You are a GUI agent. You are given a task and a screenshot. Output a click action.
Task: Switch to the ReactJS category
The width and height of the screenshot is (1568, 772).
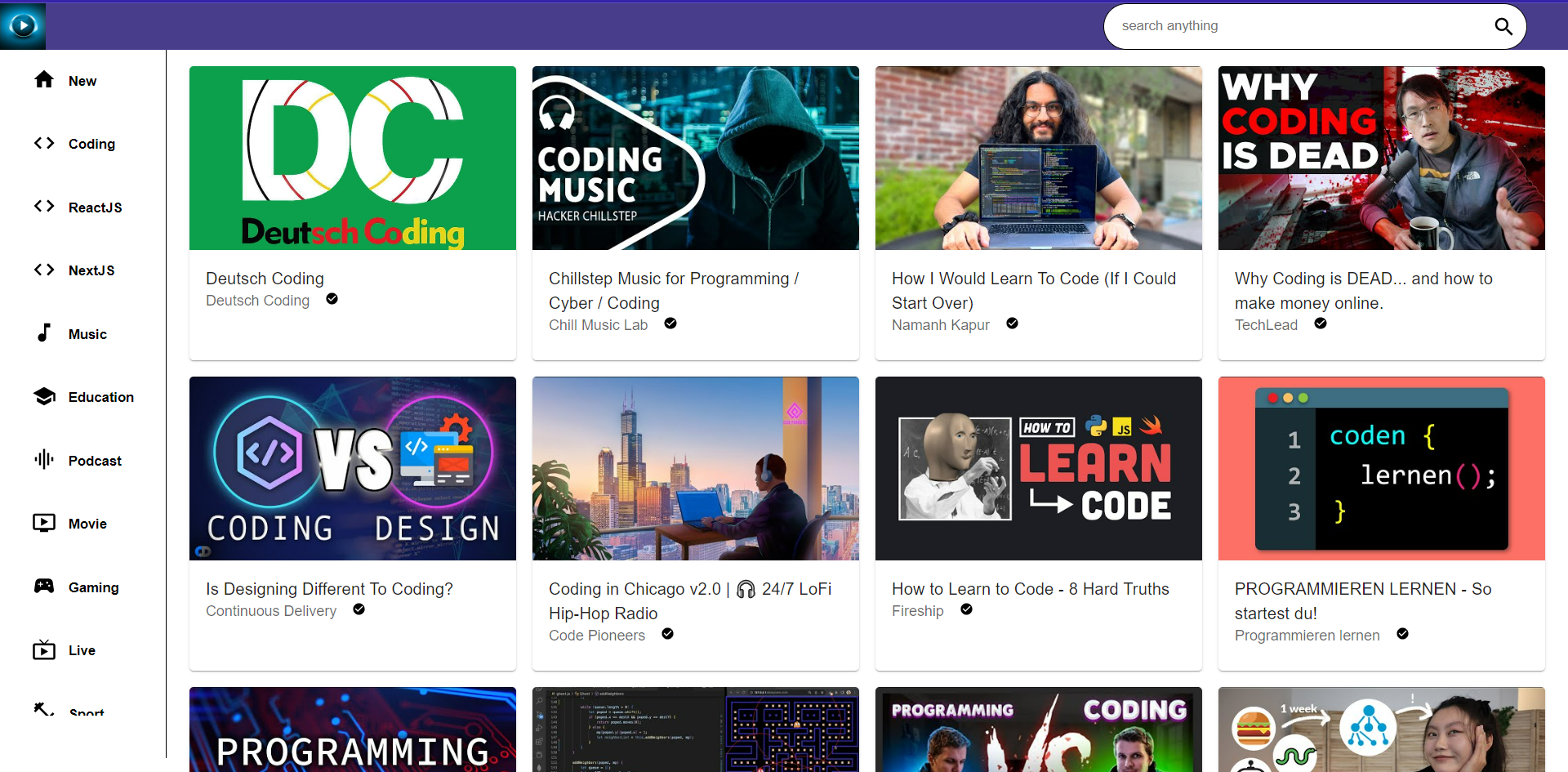pyautogui.click(x=95, y=208)
